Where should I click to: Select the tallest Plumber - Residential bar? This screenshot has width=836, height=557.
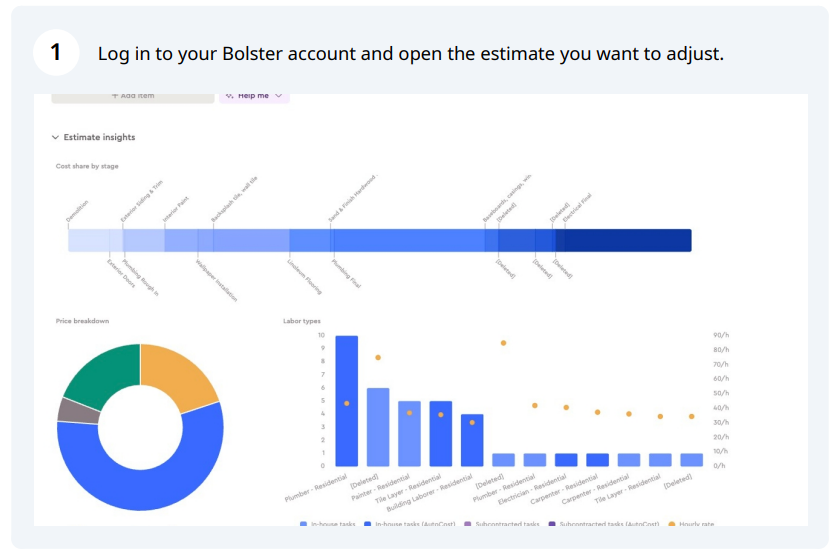pyautogui.click(x=347, y=401)
